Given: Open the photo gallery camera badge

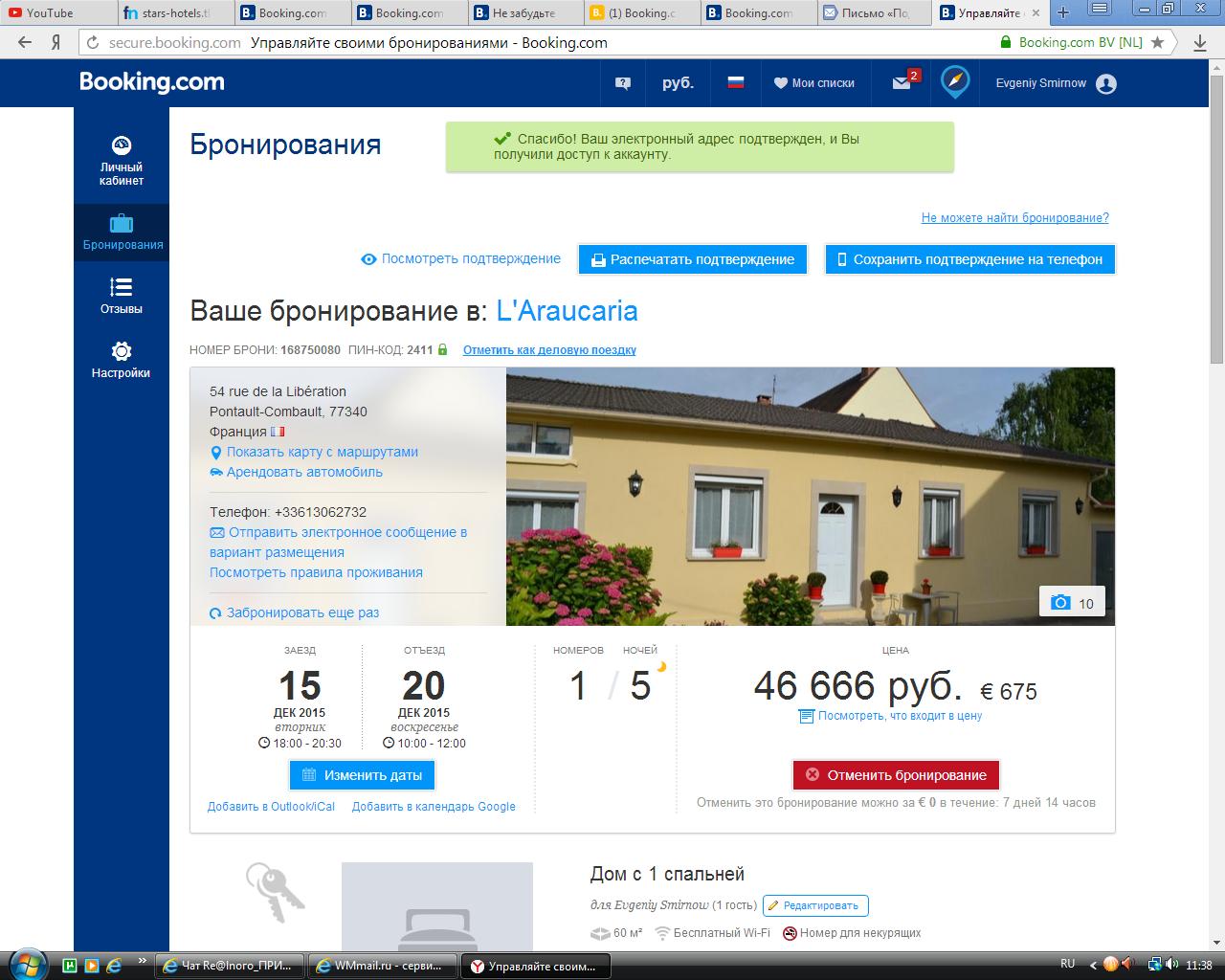Looking at the screenshot, I should coord(1072,602).
